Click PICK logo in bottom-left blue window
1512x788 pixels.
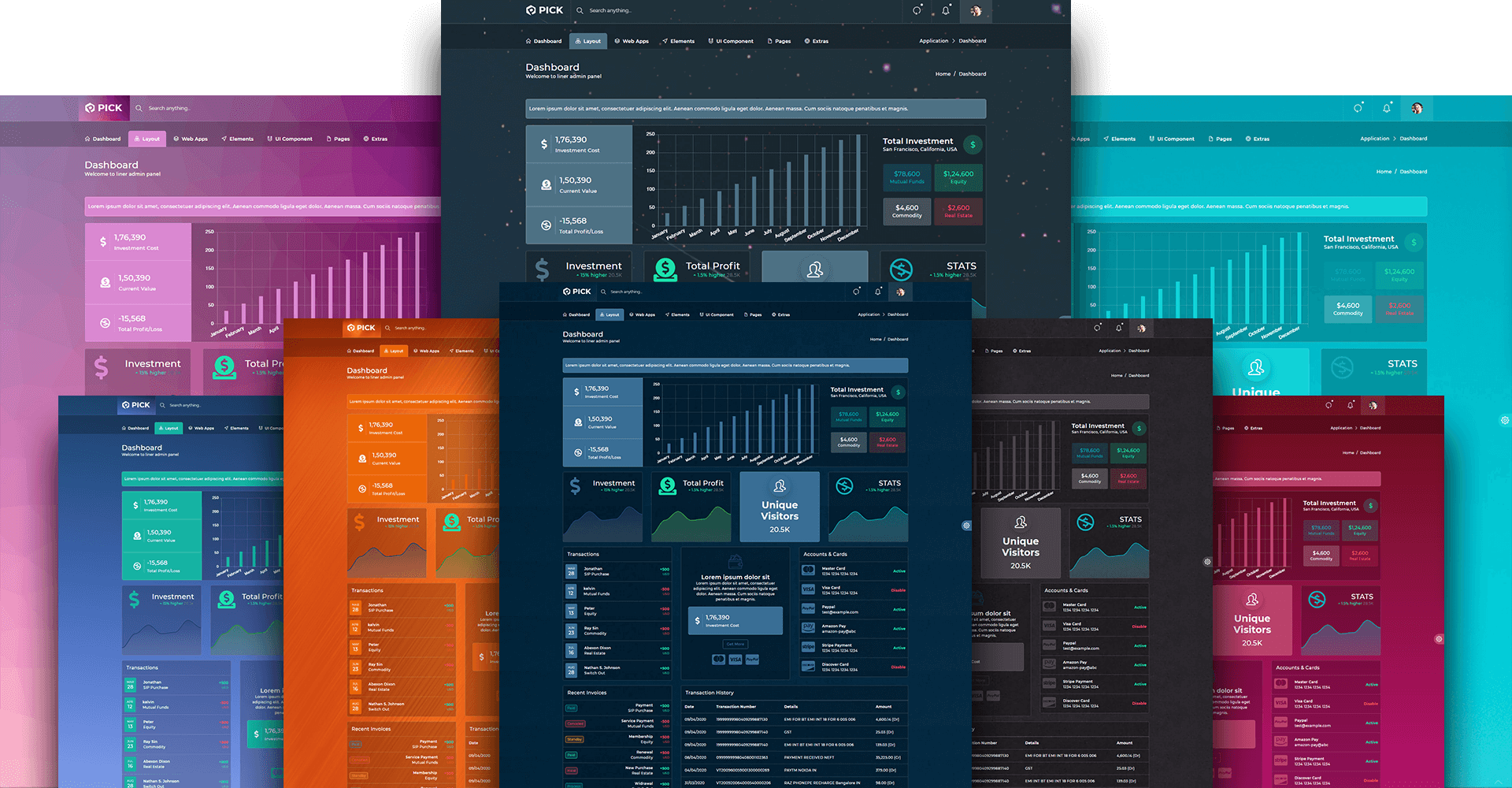136,405
